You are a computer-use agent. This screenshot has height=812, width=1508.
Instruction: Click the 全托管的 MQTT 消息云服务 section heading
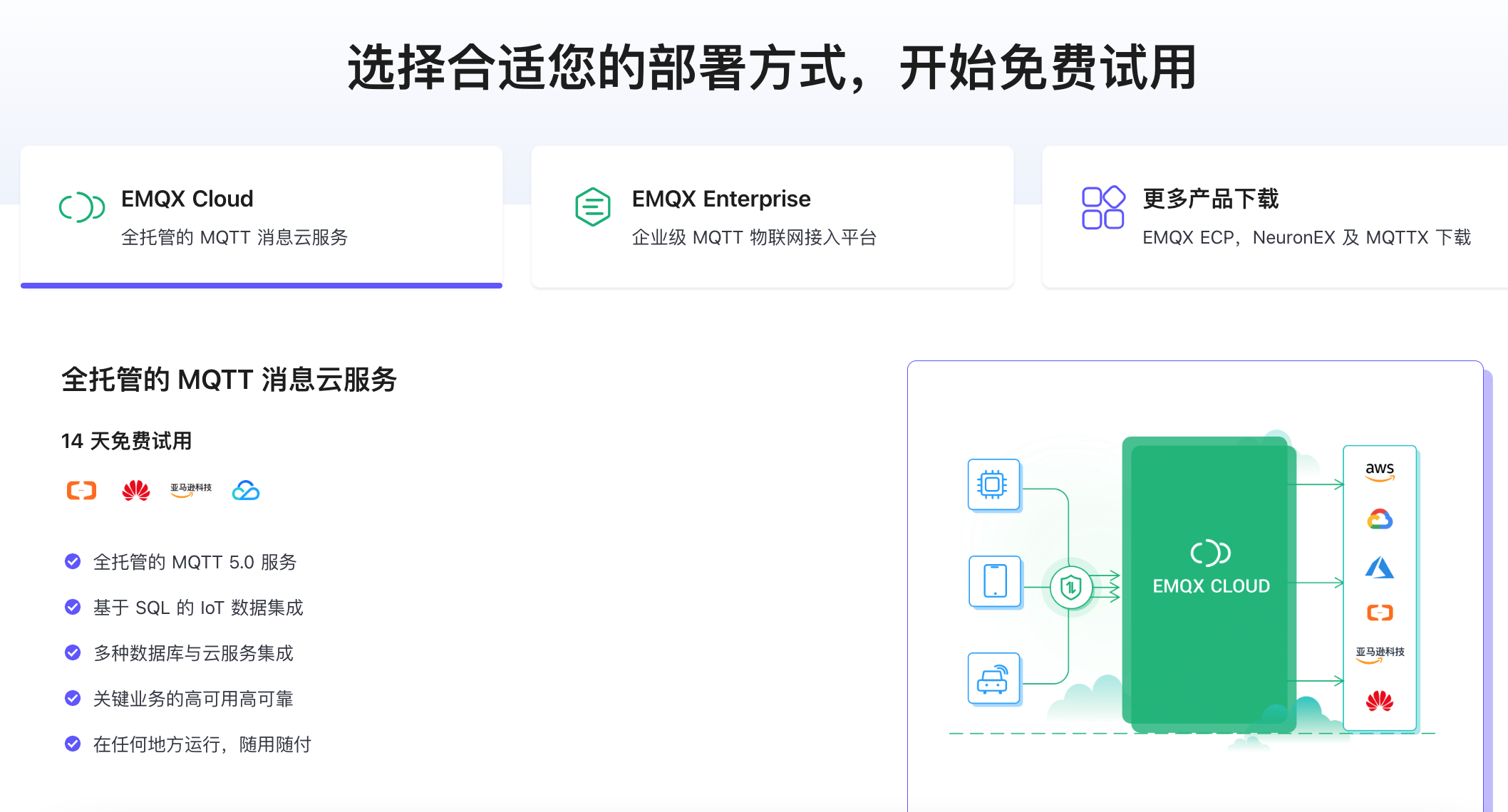point(229,380)
